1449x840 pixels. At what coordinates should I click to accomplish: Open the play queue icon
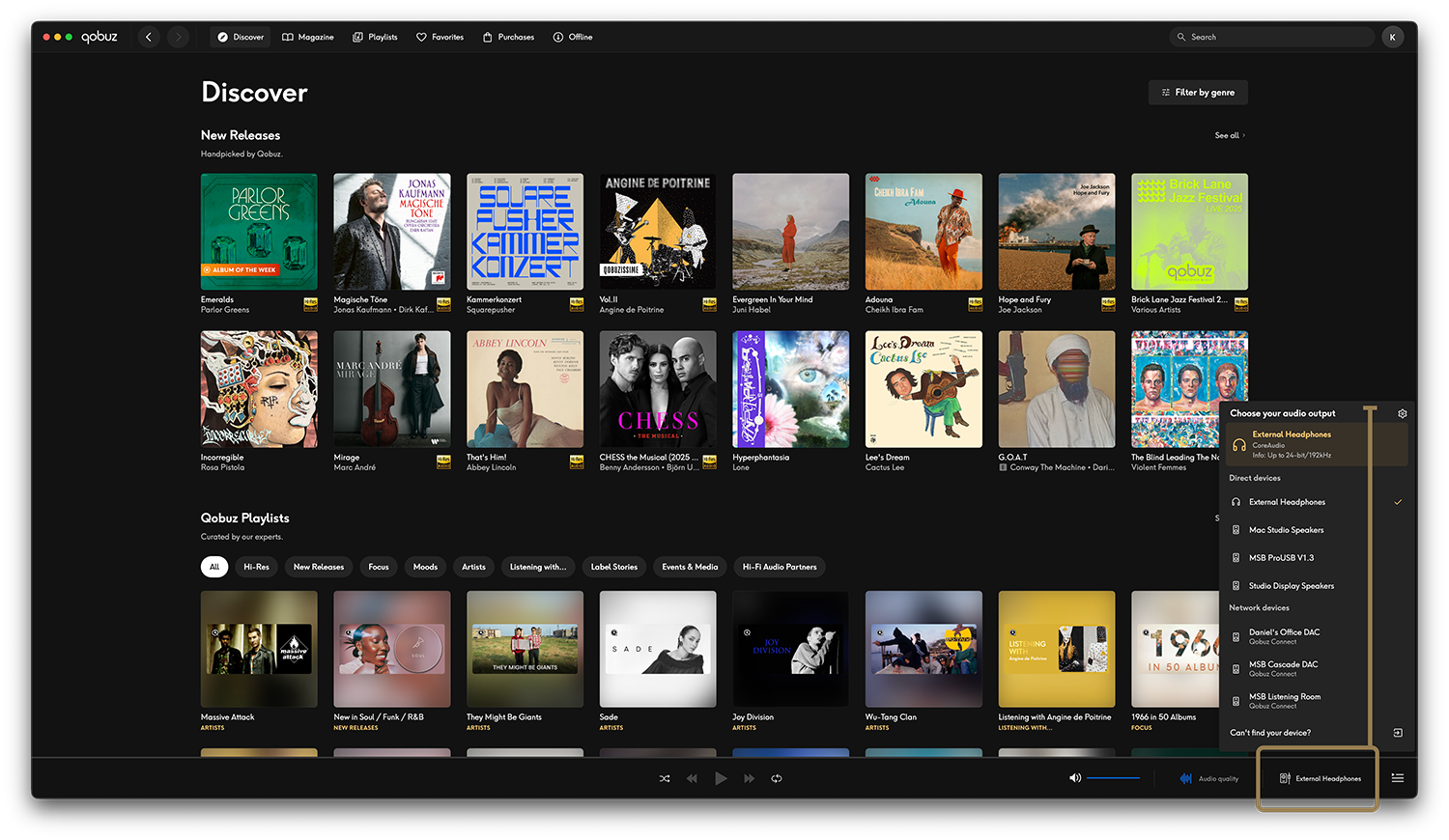click(x=1398, y=778)
